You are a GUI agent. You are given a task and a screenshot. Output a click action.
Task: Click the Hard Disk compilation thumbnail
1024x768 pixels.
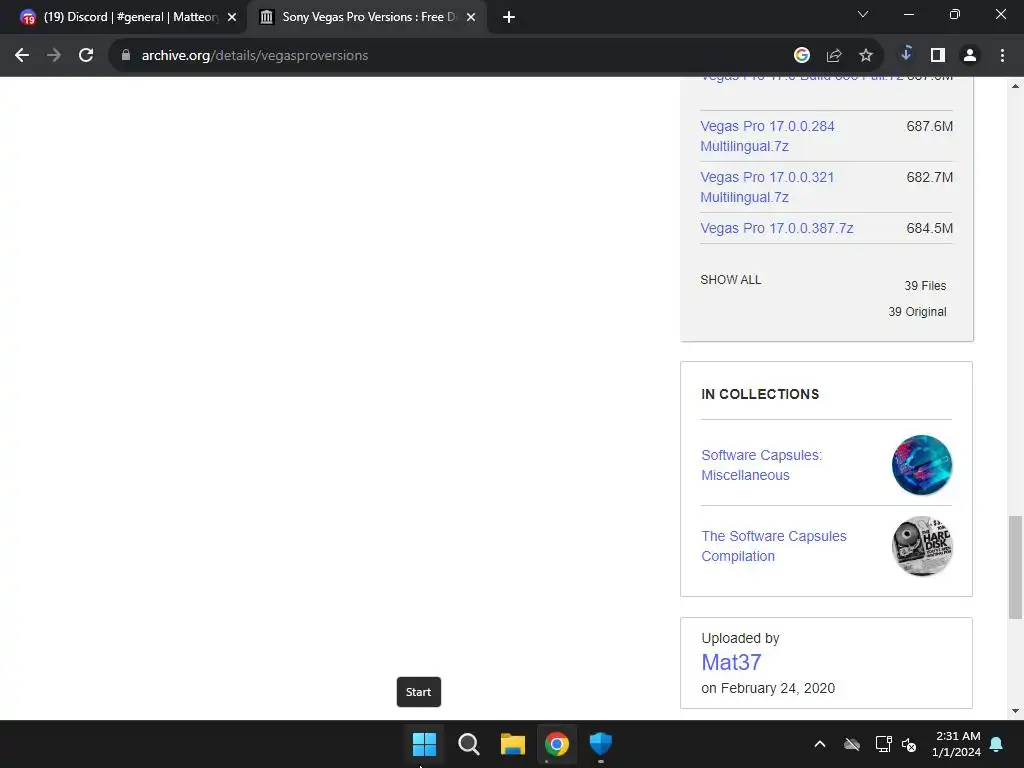click(x=921, y=546)
